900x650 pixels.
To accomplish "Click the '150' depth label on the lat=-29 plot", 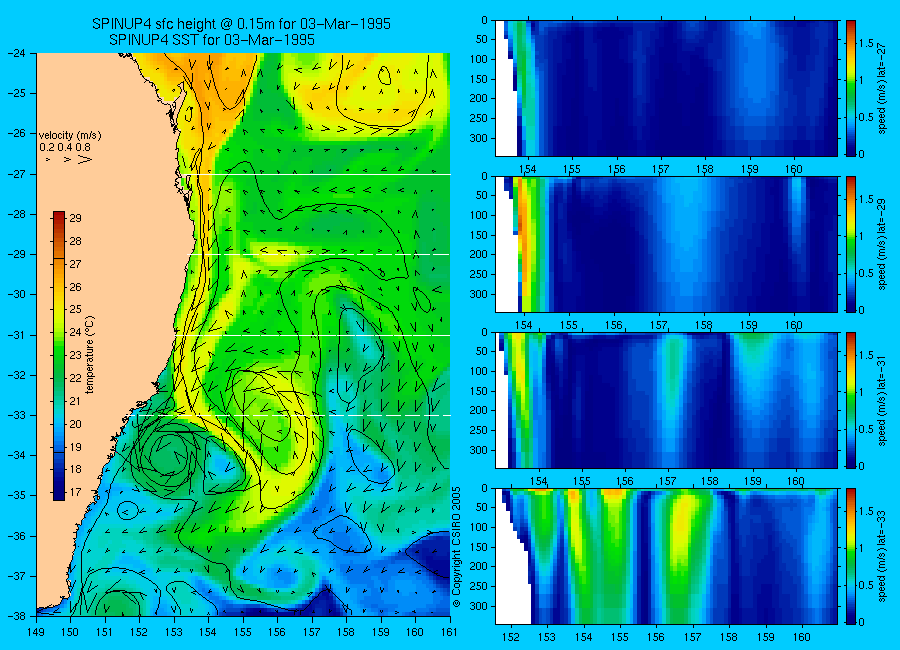I will pyautogui.click(x=479, y=235).
